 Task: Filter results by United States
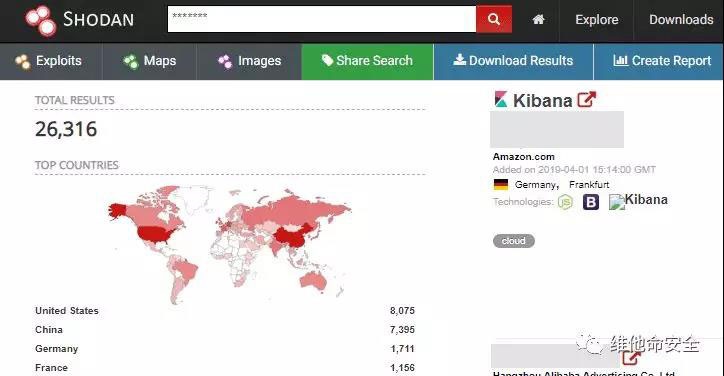click(x=67, y=311)
